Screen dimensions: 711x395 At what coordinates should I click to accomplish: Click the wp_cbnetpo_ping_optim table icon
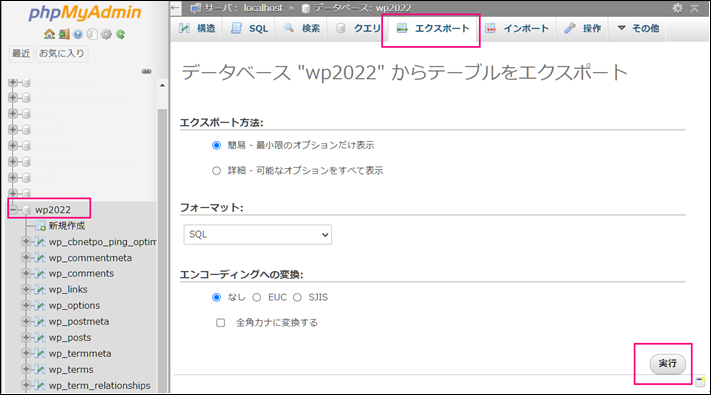click(40, 242)
